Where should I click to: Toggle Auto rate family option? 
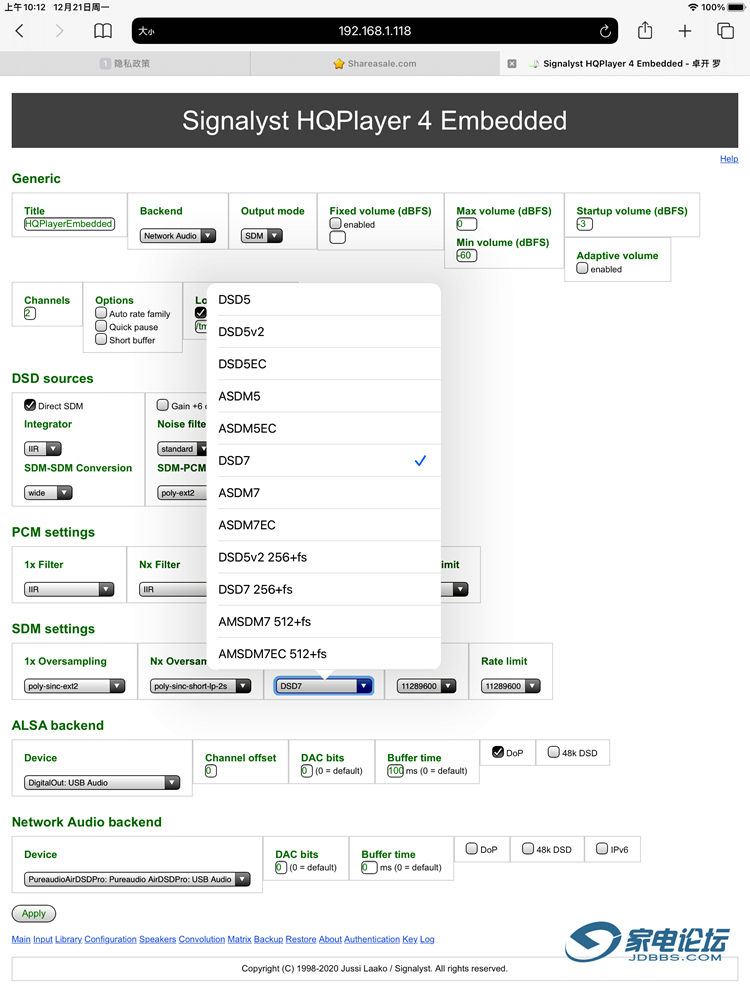(101, 313)
